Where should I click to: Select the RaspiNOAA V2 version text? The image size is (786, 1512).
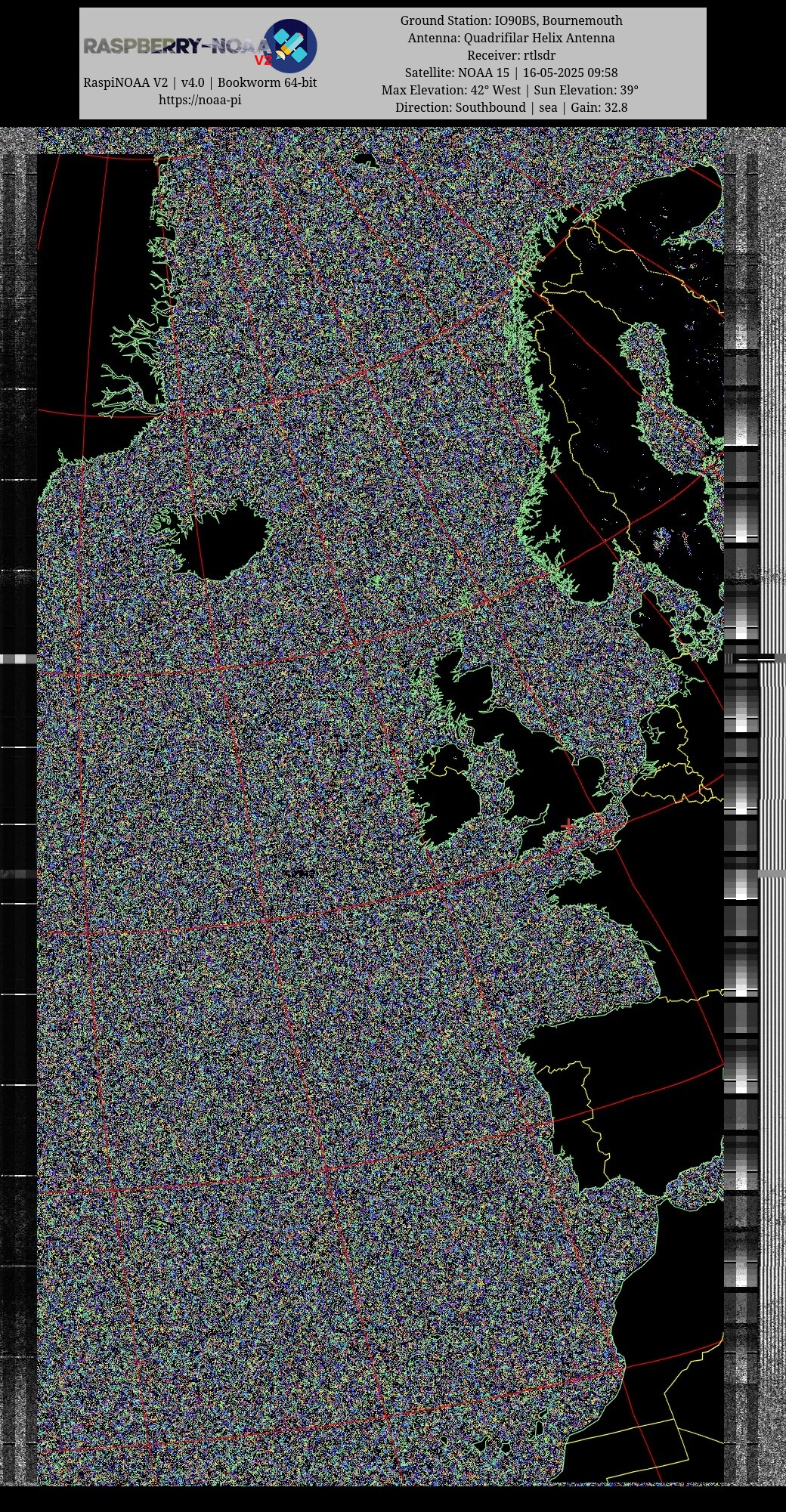tap(200, 82)
